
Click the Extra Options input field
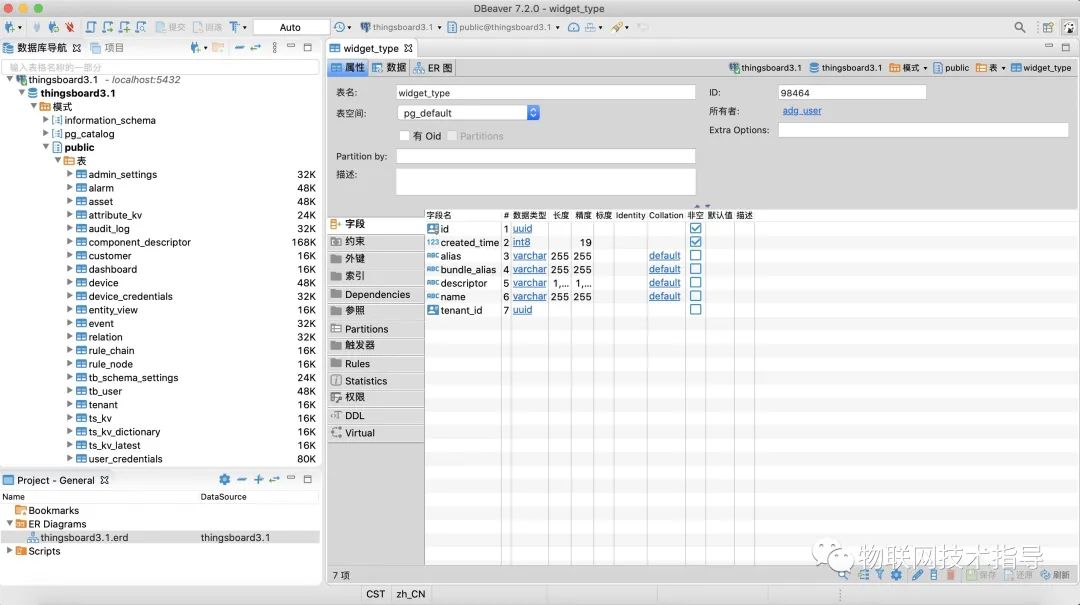[x=923, y=130]
